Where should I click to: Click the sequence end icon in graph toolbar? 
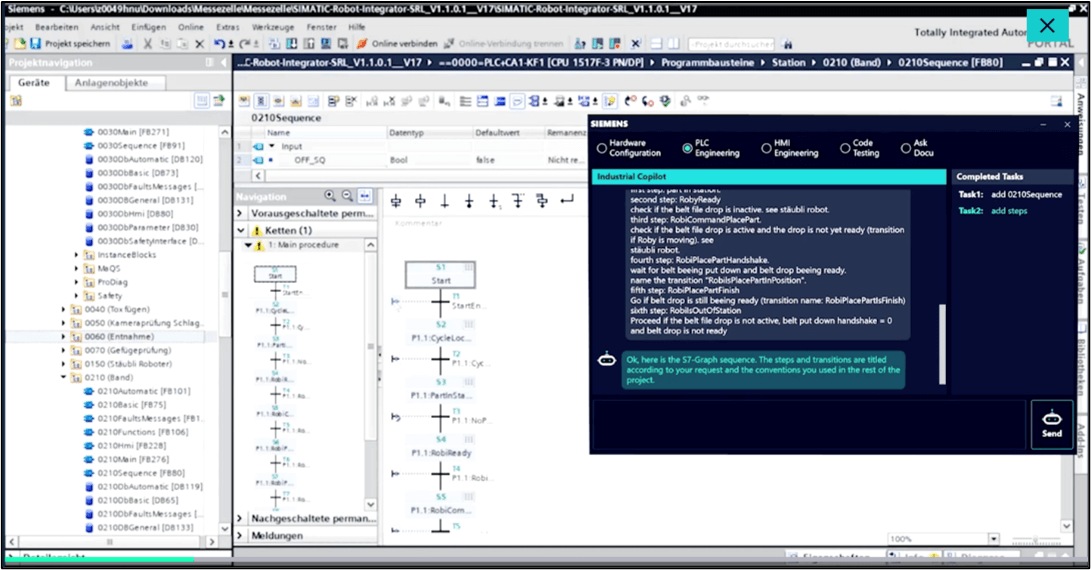tap(469, 201)
